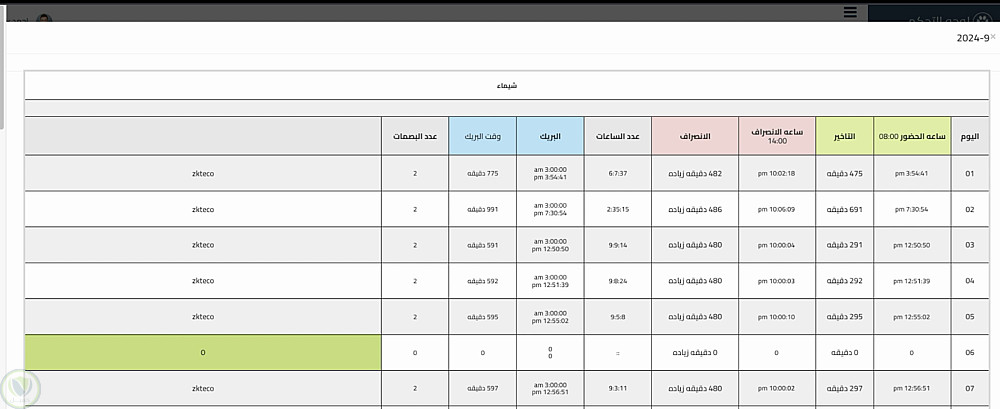Image resolution: width=1000 pixels, height=409 pixels.
Task: Click the break time 775 دقيقه
Action: [482, 174]
